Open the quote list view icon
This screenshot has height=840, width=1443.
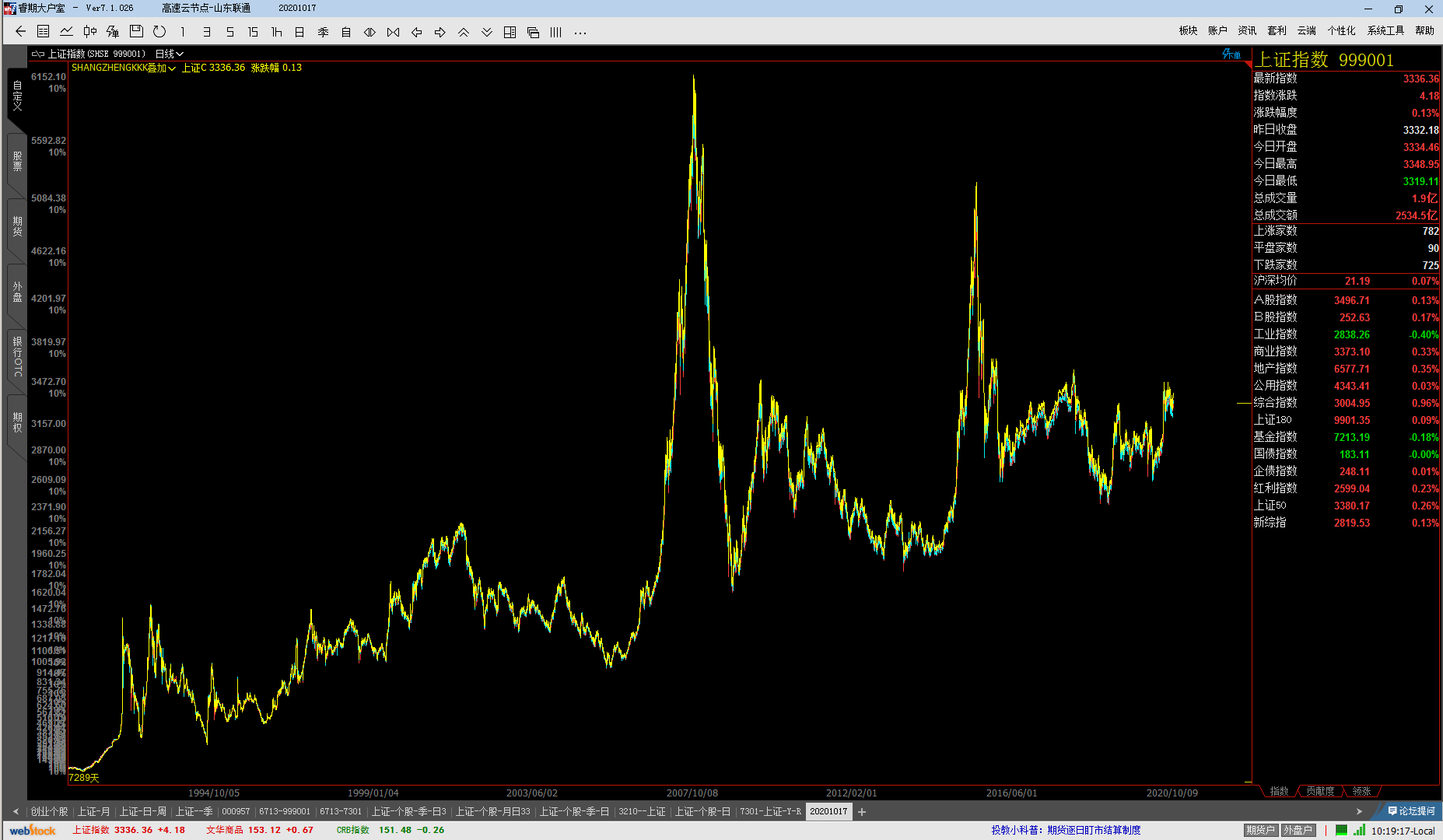point(44,32)
